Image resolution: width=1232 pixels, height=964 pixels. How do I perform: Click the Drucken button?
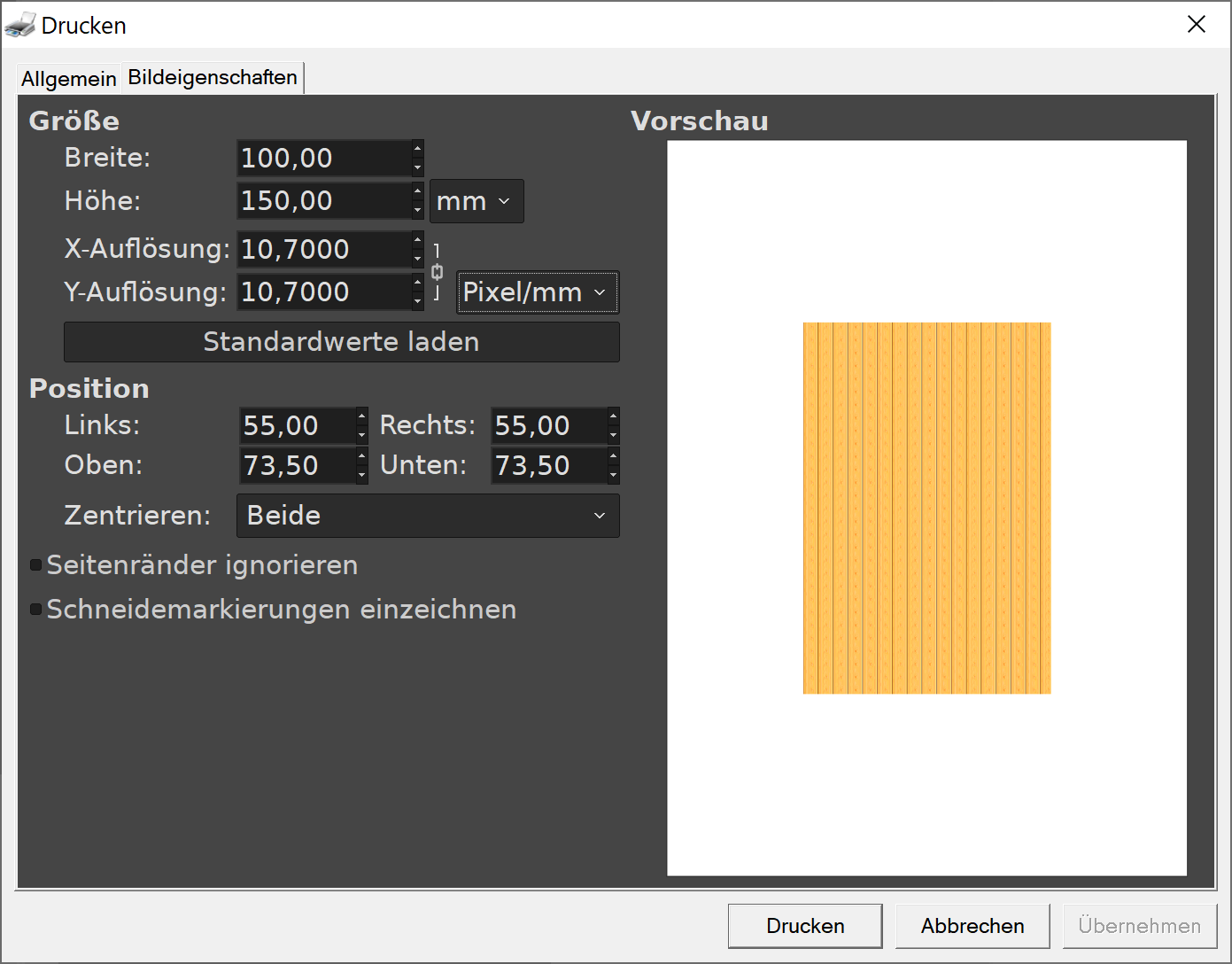(805, 926)
